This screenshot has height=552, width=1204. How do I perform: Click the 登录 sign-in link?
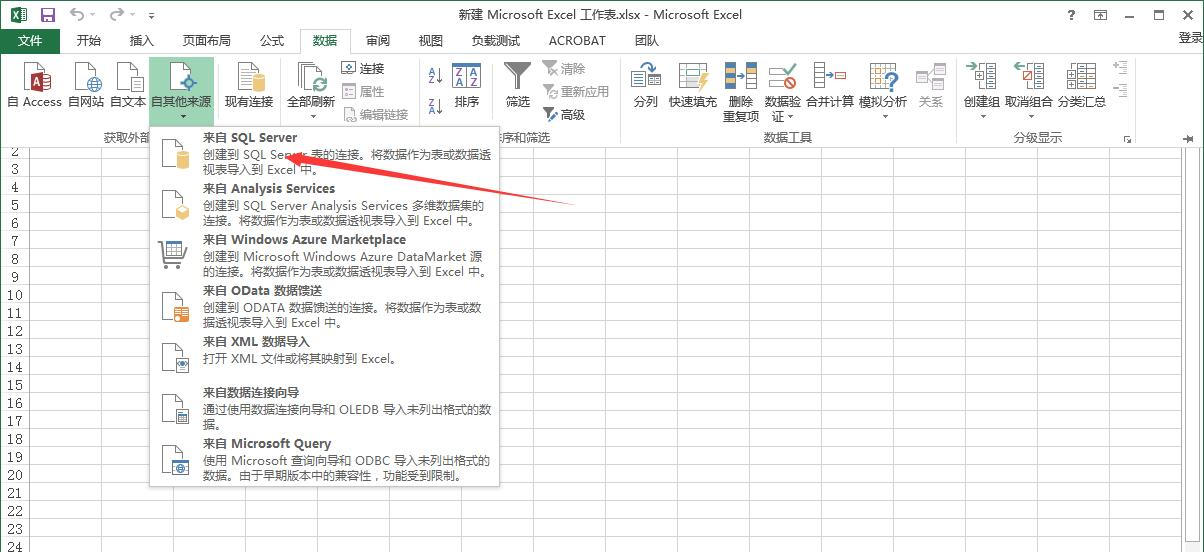click(x=1190, y=38)
